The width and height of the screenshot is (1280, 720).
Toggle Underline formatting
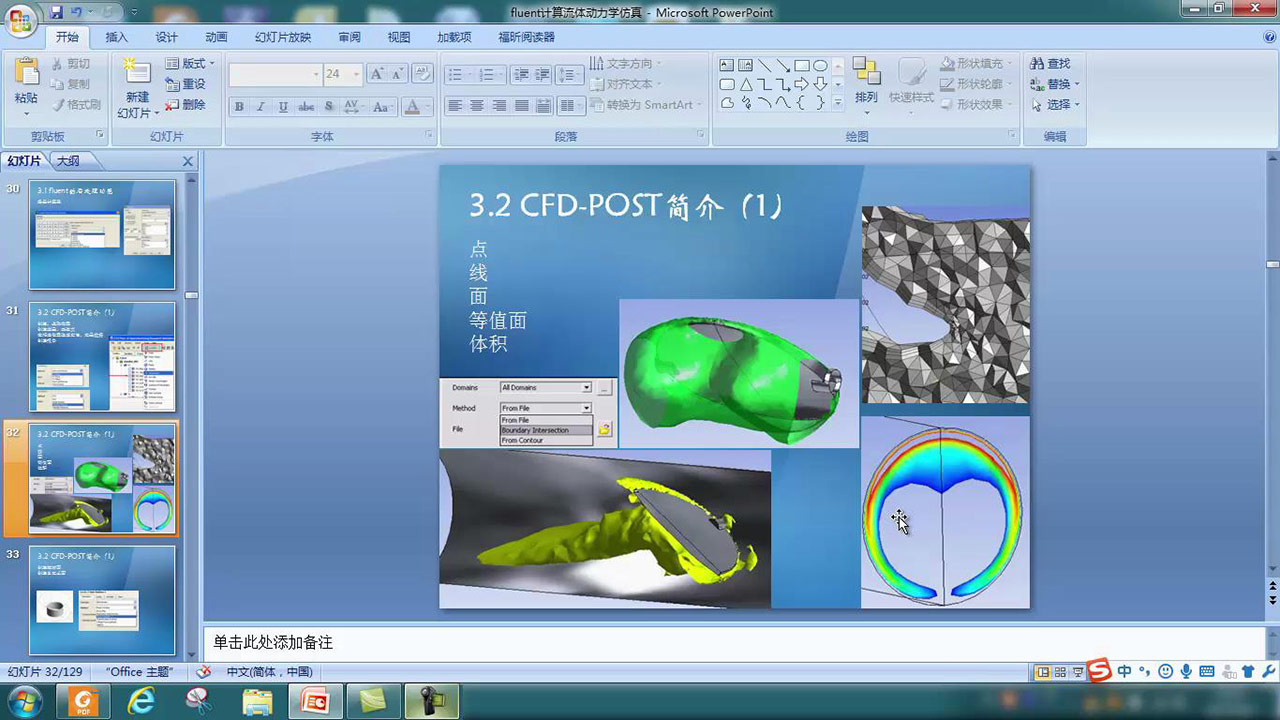point(283,107)
